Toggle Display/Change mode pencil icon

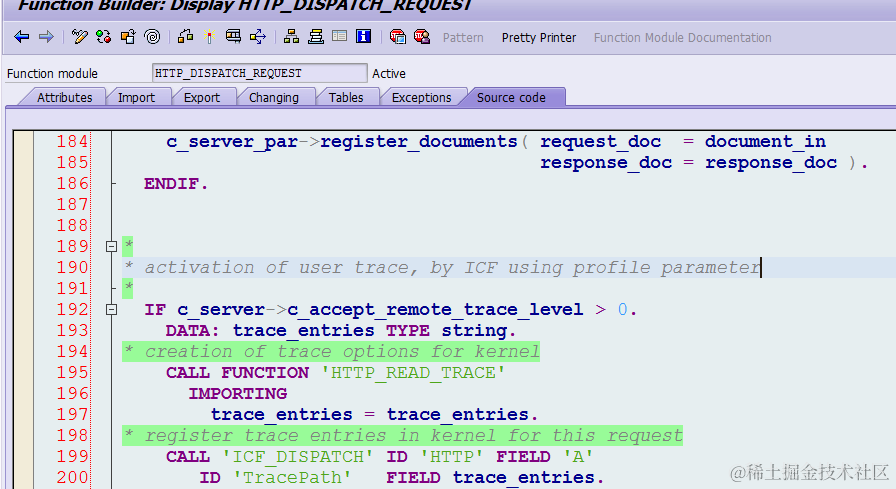(79, 37)
